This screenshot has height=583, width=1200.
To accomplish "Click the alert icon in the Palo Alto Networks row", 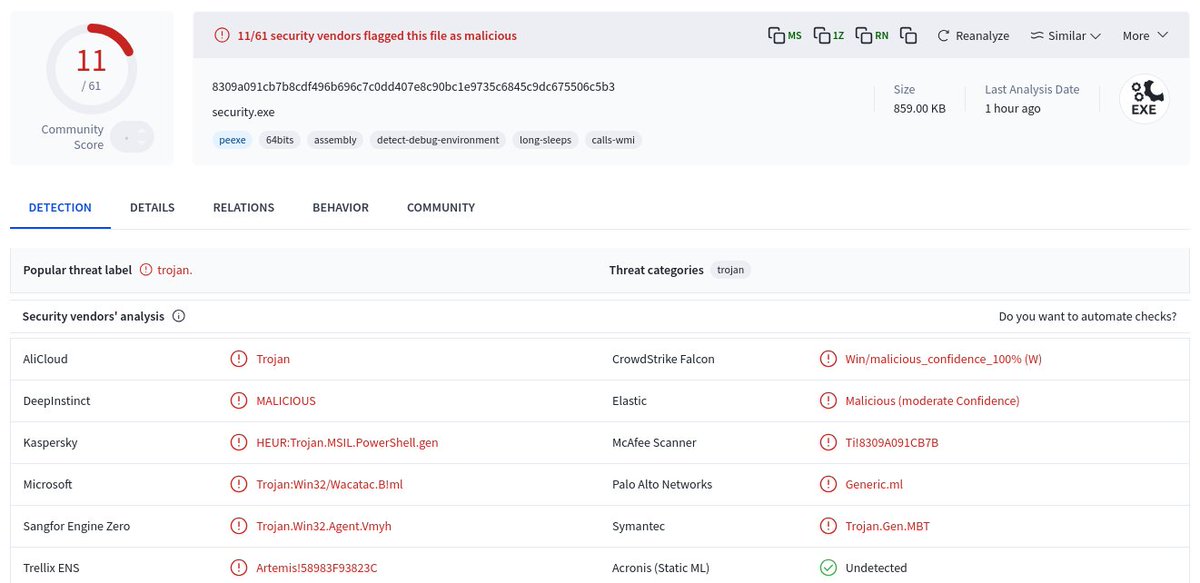I will click(x=828, y=484).
